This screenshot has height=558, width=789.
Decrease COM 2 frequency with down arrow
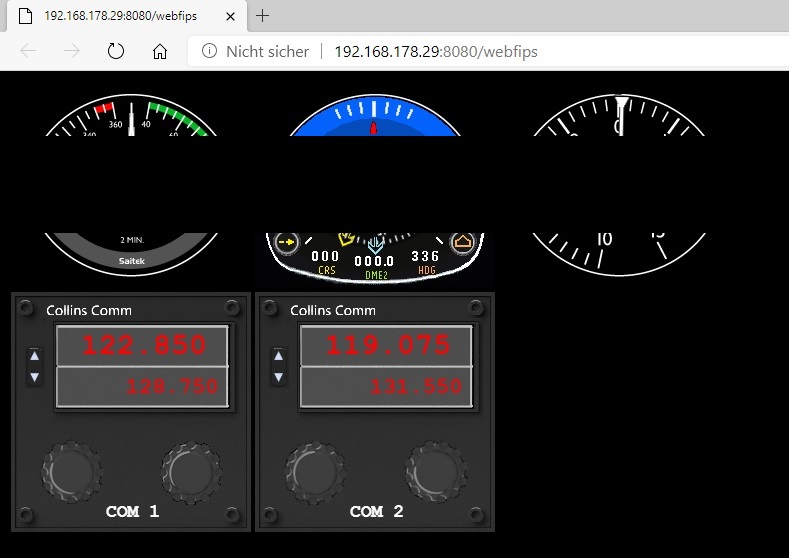278,377
